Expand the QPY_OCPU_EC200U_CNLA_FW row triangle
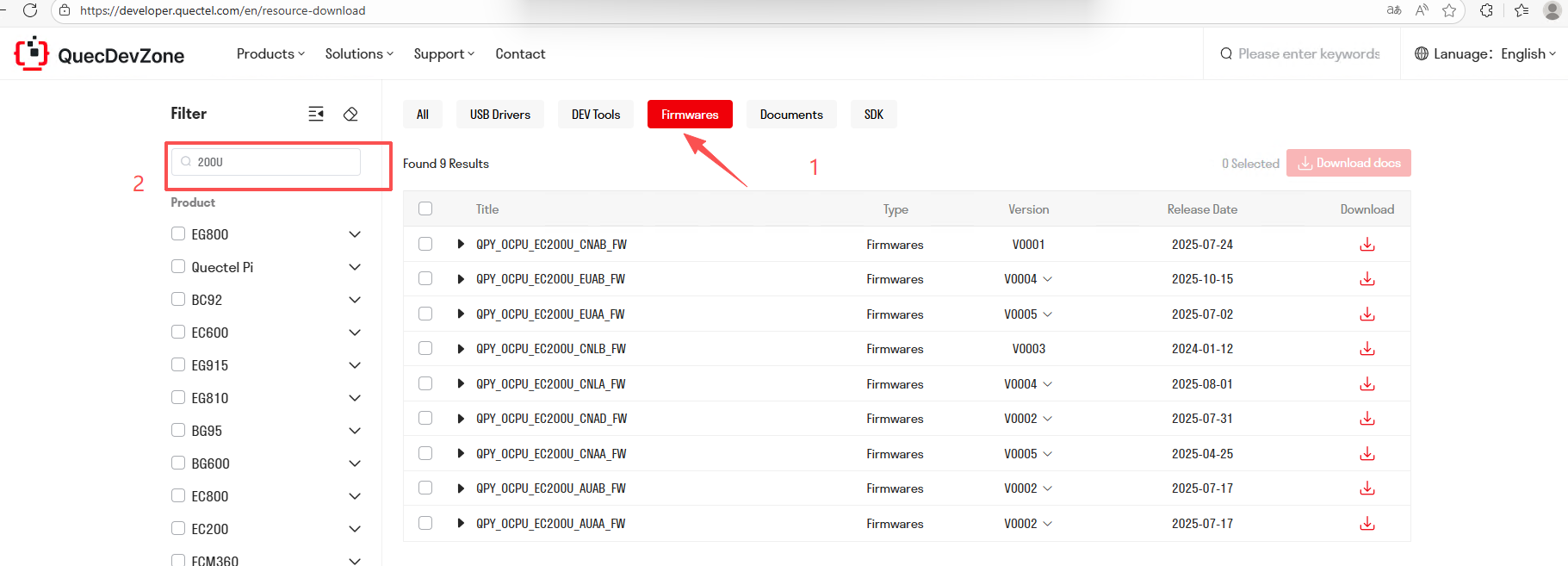Image resolution: width=1568 pixels, height=566 pixels. point(461,384)
